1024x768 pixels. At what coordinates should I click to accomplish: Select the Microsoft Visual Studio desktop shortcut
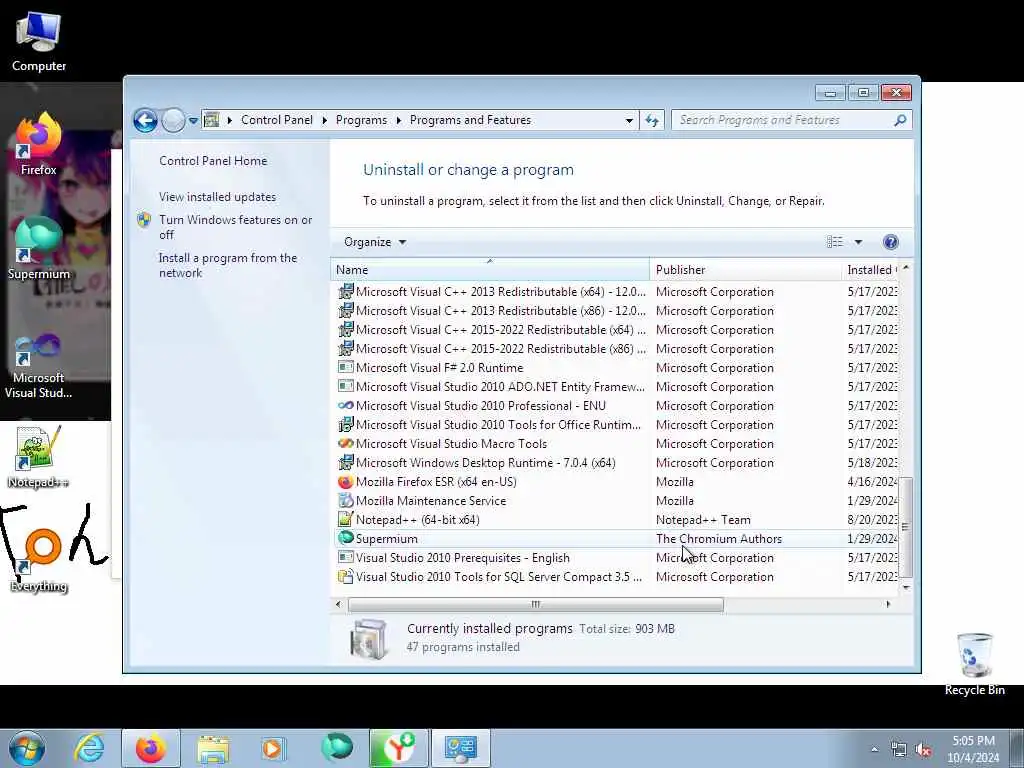pyautogui.click(x=39, y=366)
